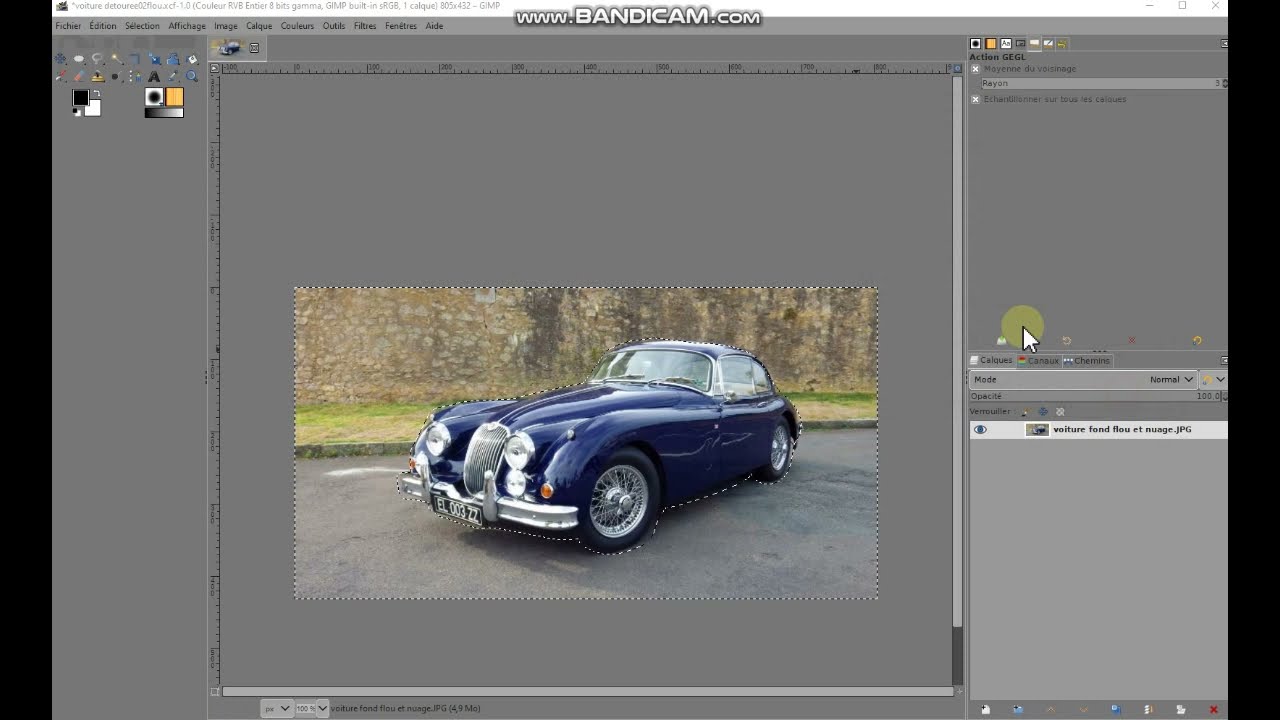1280x720 pixels.
Task: Open the active pattern swatch
Action: point(174,97)
